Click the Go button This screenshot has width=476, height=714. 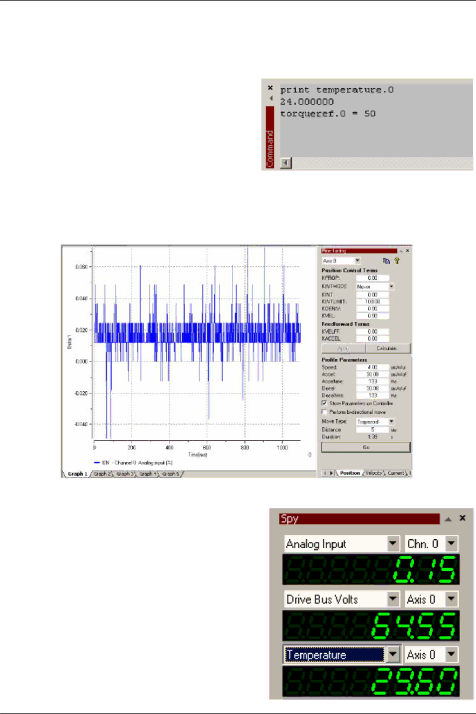coord(366,447)
